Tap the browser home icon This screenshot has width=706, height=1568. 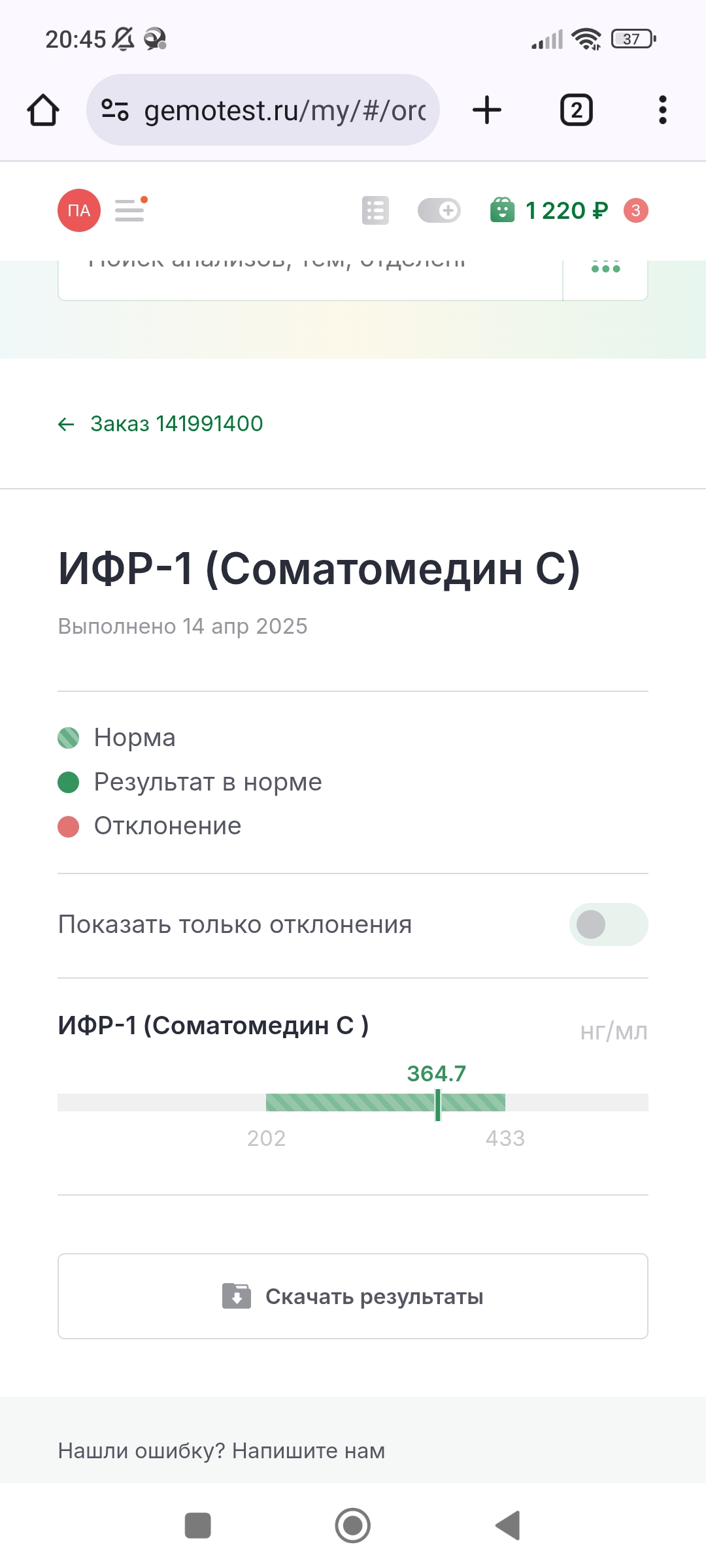[x=43, y=110]
